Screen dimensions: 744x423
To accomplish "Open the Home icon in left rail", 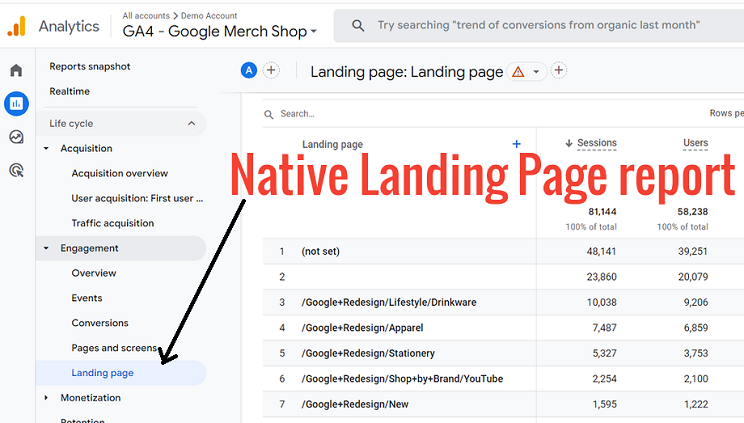I will coord(16,70).
